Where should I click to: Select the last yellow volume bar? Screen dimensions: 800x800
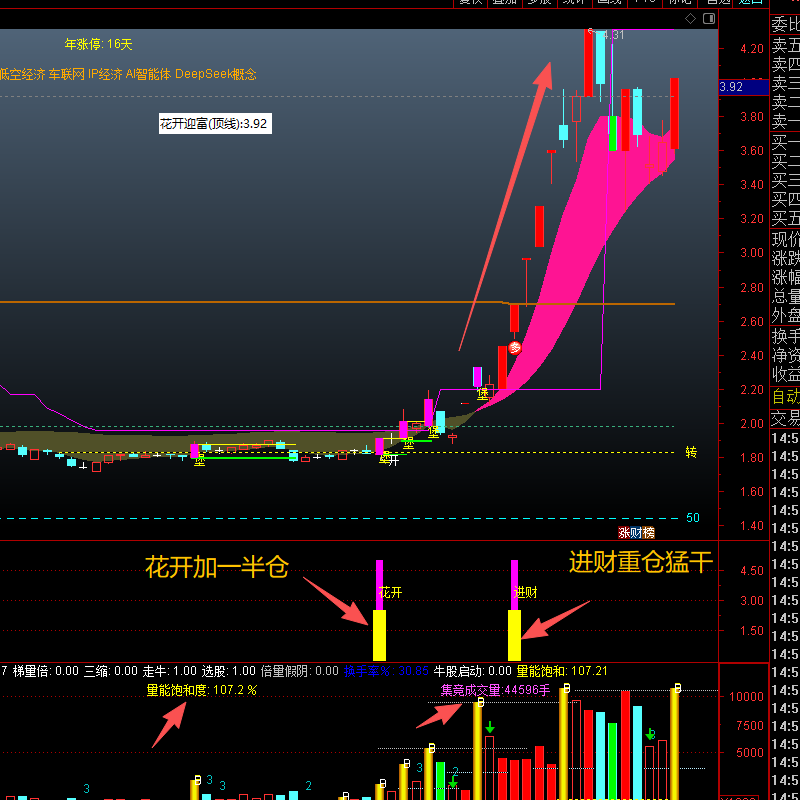674,743
